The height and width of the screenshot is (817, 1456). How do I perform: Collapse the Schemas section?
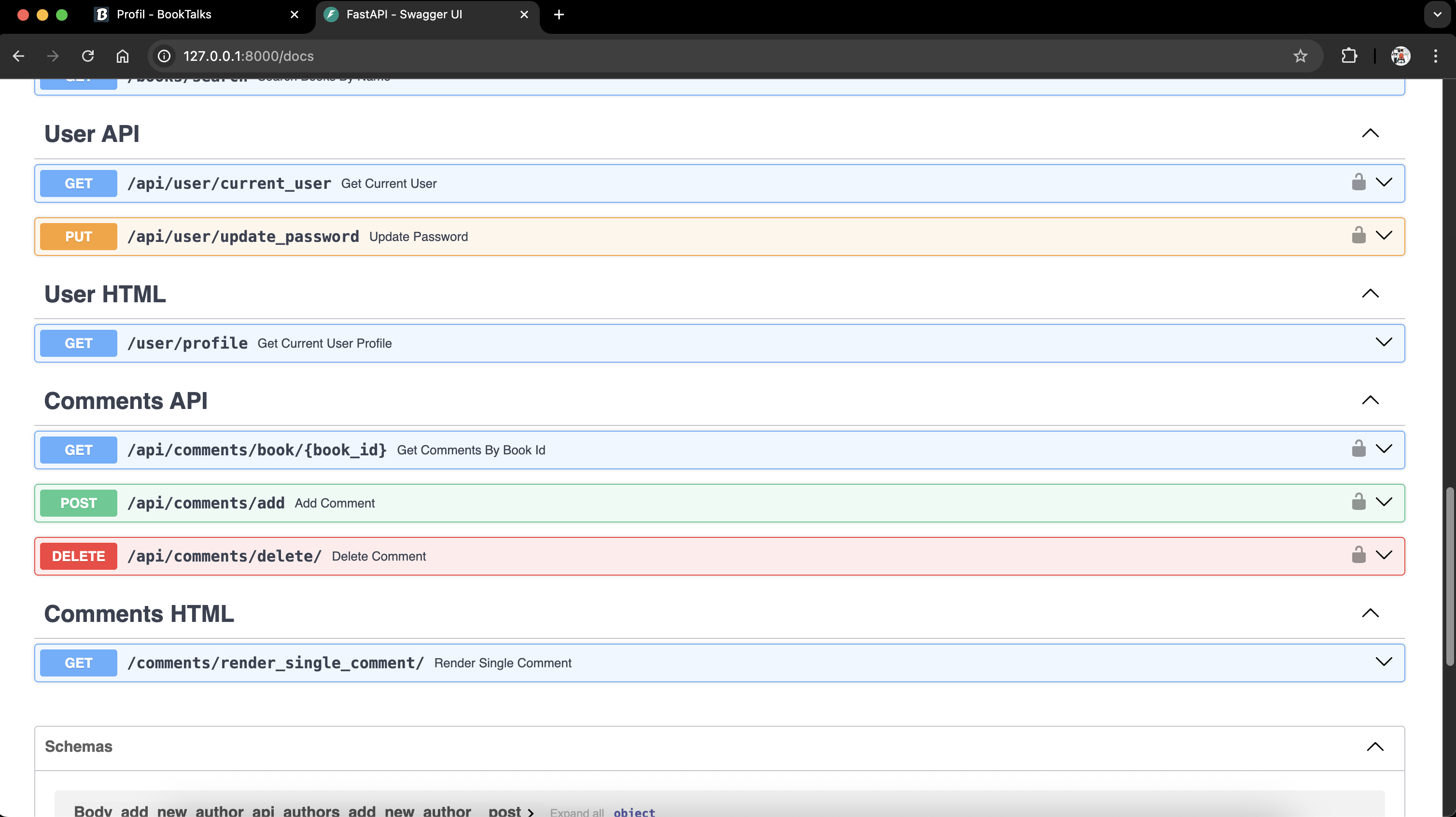click(1374, 747)
